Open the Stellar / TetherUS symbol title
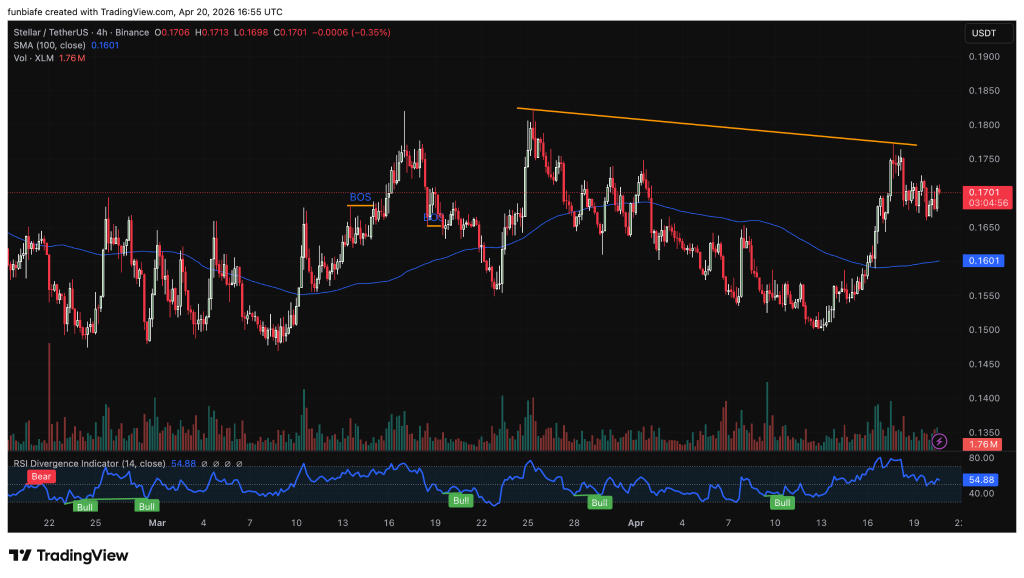The image size is (1024, 578). (51, 32)
